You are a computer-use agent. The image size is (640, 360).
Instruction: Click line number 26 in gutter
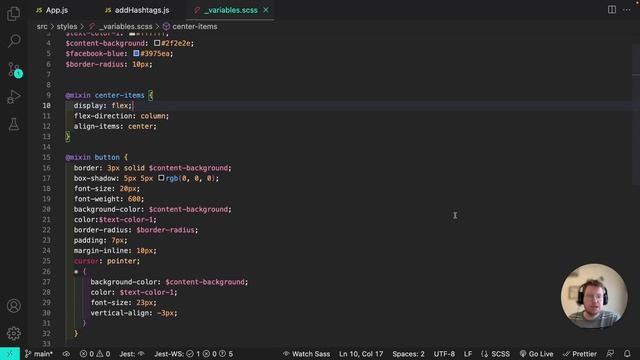click(x=46, y=271)
